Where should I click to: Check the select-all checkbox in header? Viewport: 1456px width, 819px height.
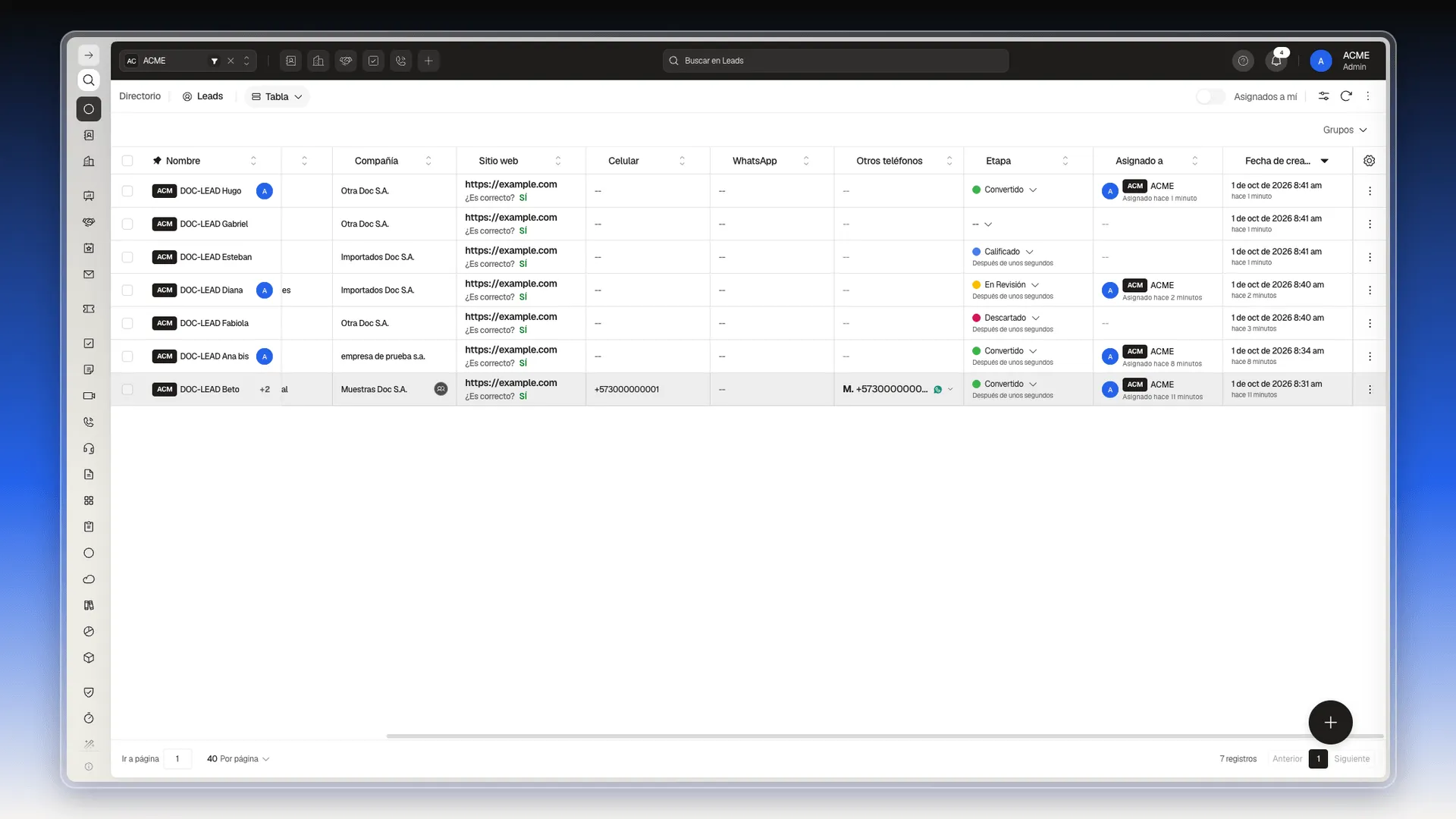[127, 161]
